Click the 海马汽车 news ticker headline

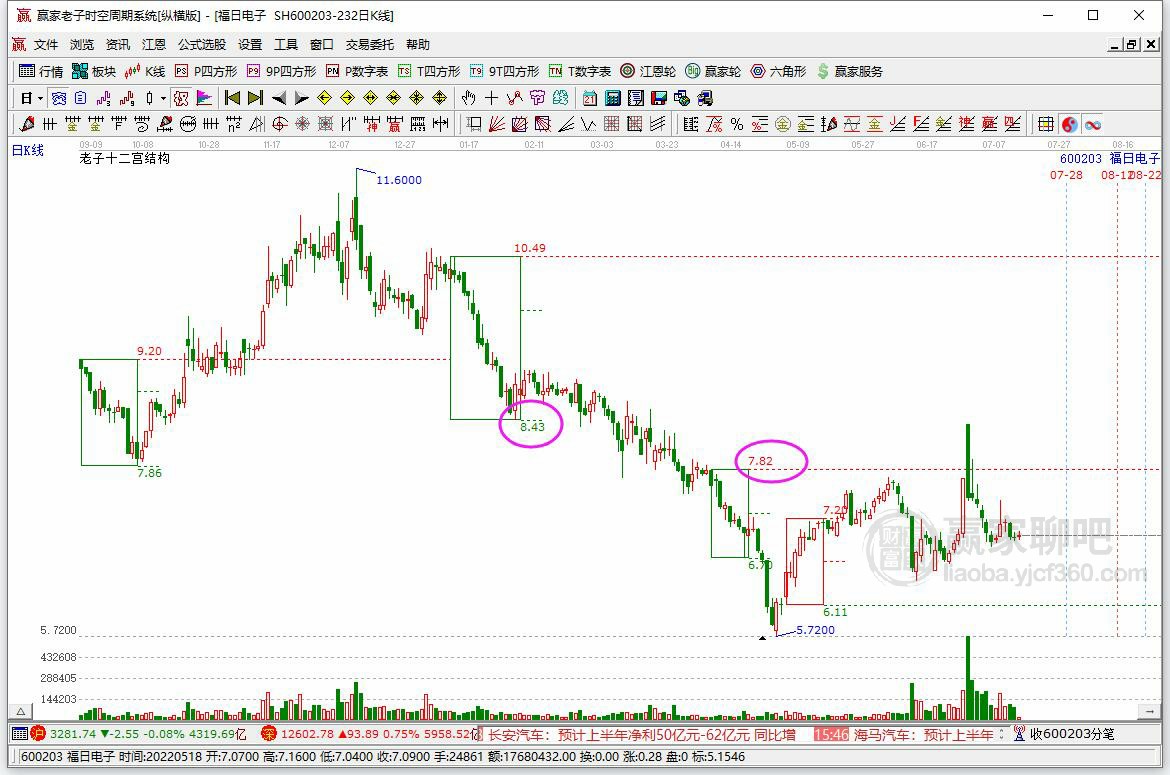point(924,735)
